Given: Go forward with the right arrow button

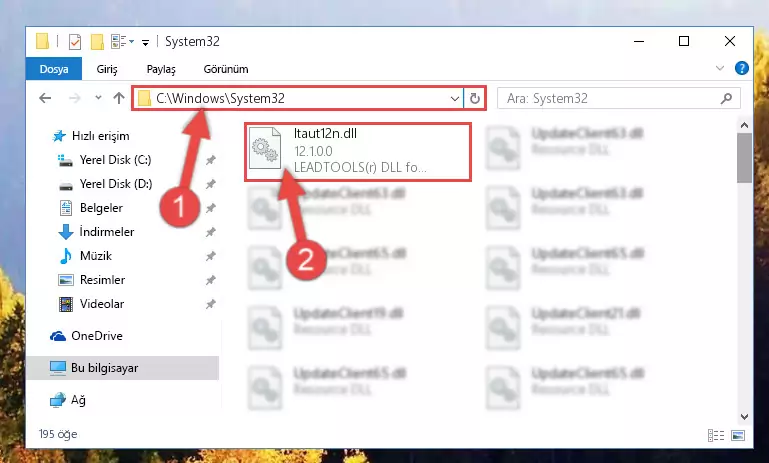Looking at the screenshot, I should tap(75, 98).
